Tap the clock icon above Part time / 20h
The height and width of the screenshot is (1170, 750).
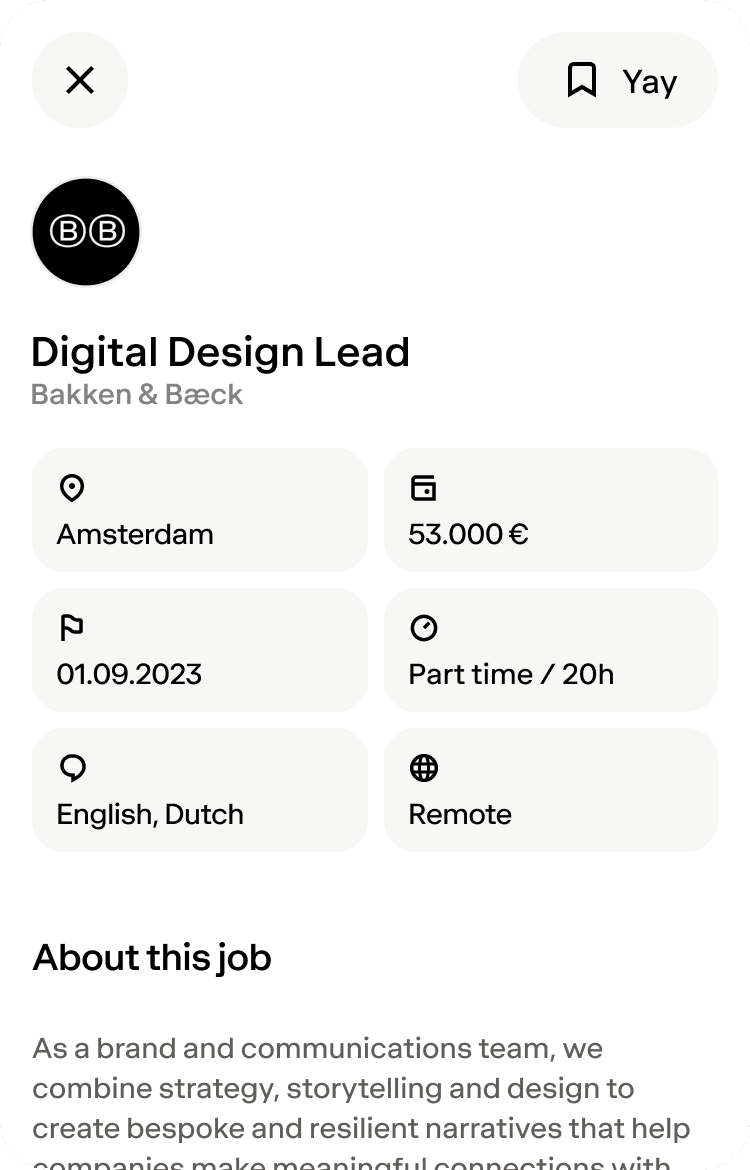tap(423, 628)
